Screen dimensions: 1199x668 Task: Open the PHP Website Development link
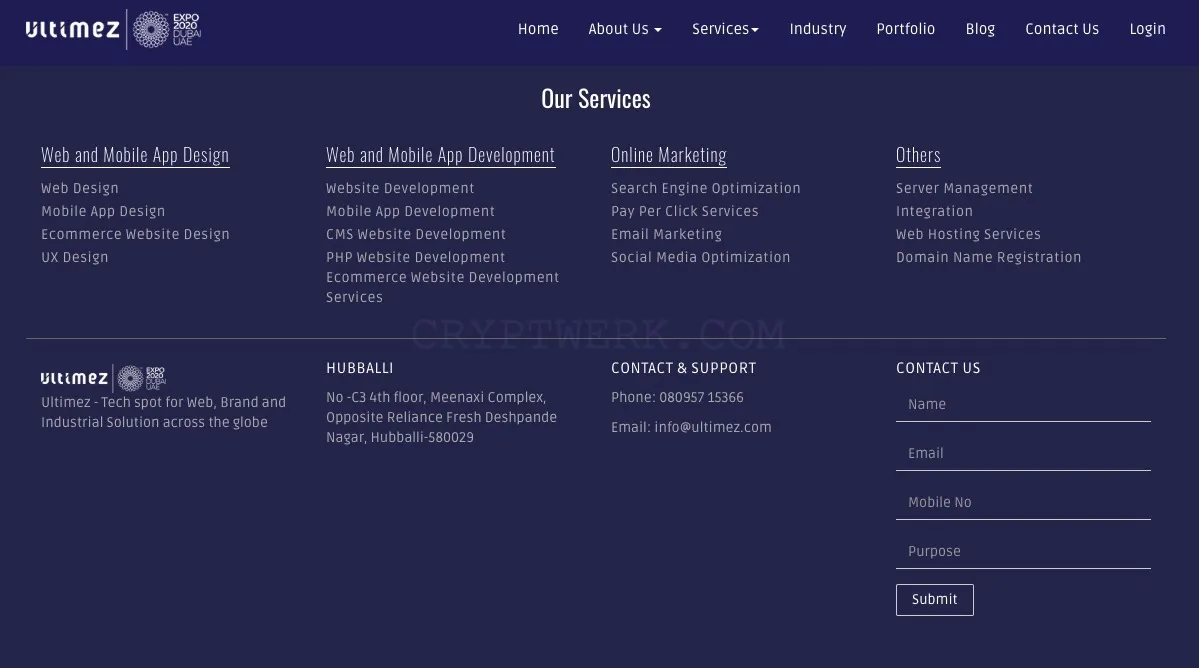(x=415, y=257)
